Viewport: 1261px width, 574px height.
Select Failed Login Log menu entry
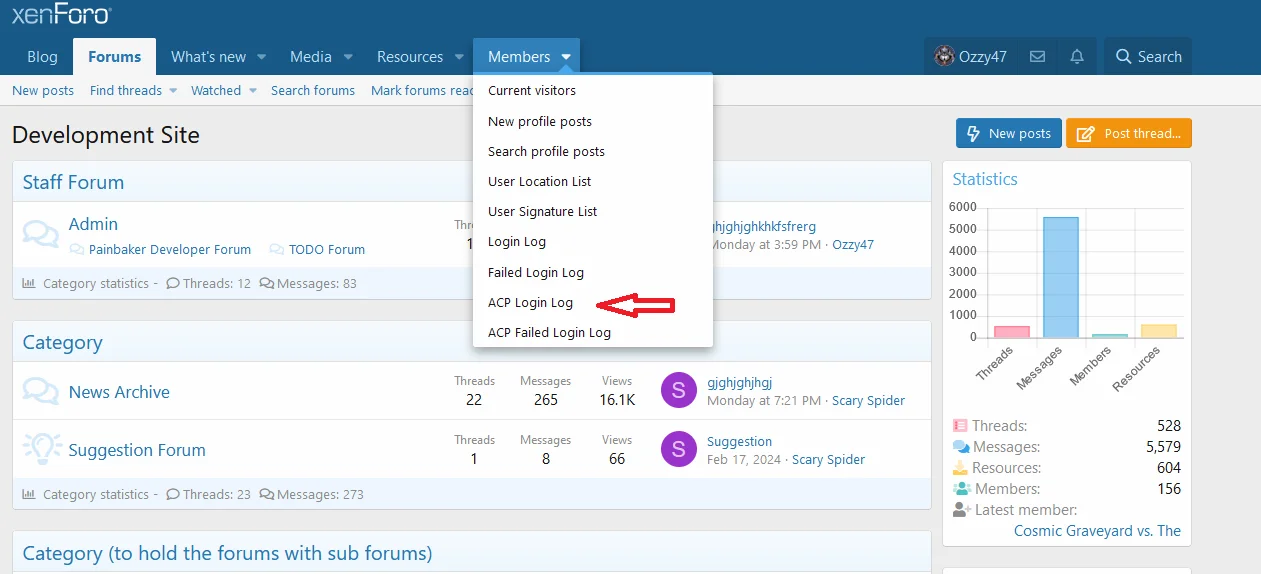[535, 273]
